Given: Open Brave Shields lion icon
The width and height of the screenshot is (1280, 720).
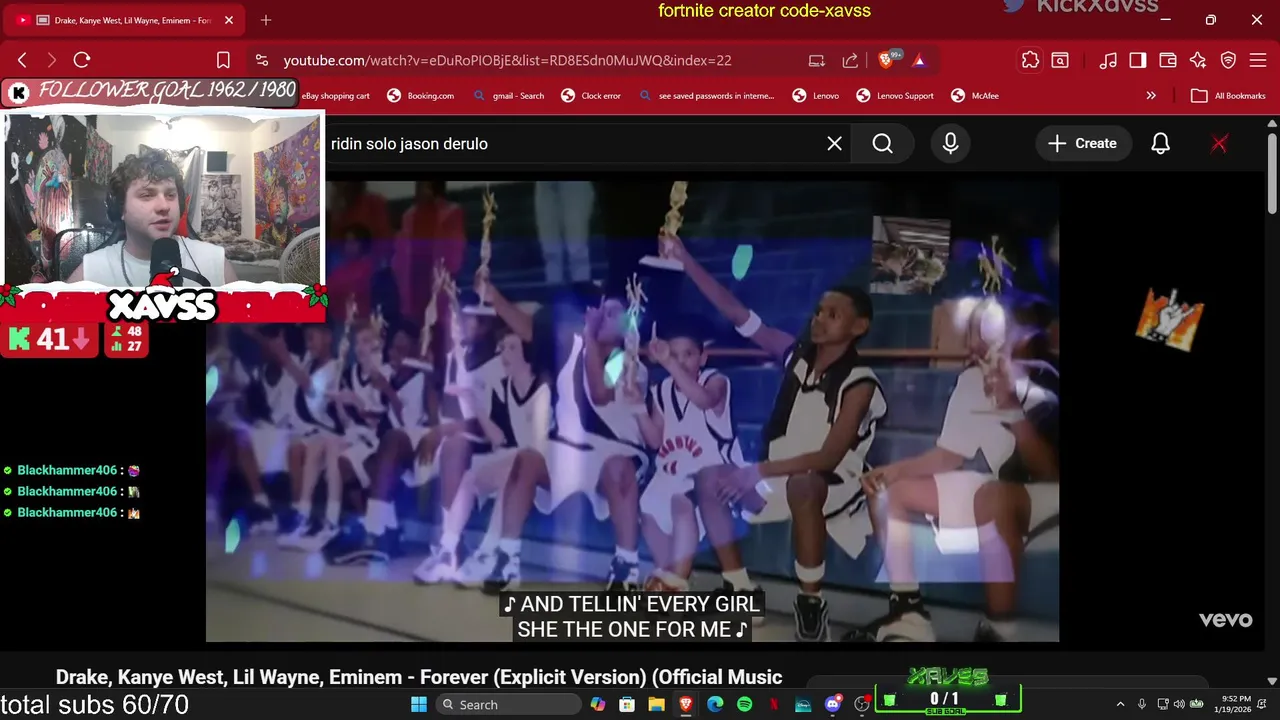Looking at the screenshot, I should [886, 60].
